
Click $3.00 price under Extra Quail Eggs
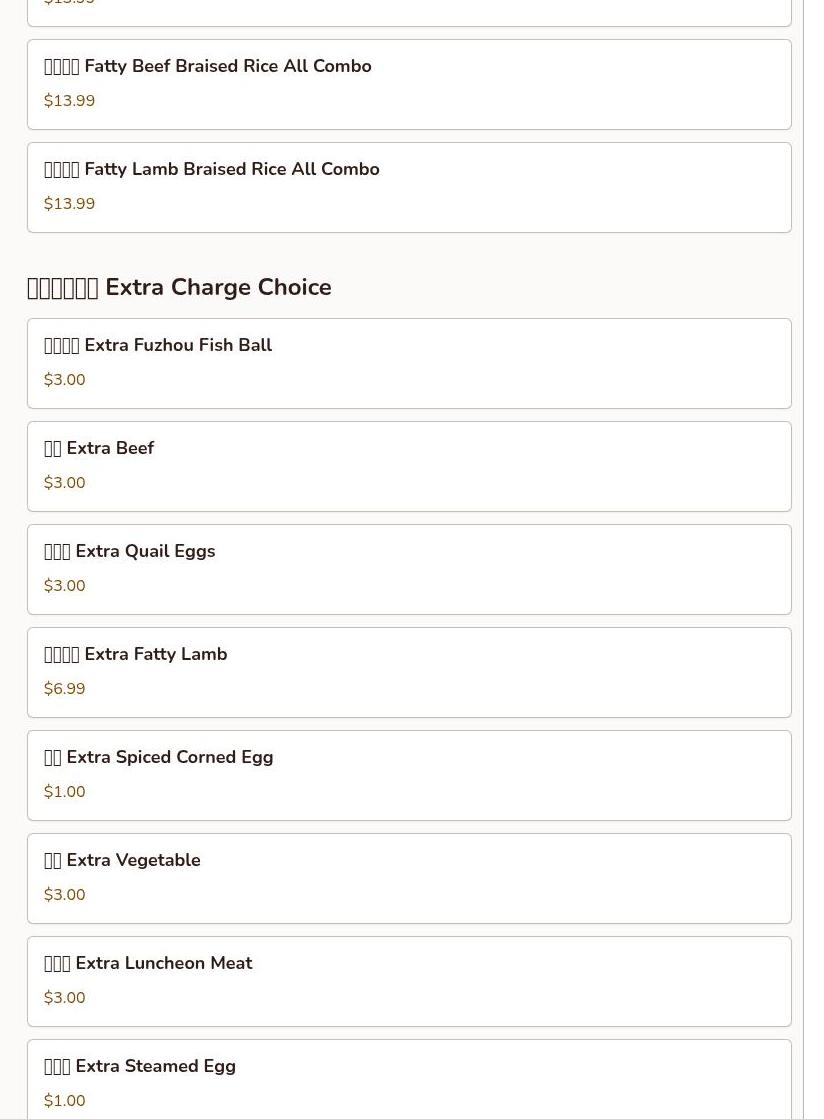[x=65, y=586]
